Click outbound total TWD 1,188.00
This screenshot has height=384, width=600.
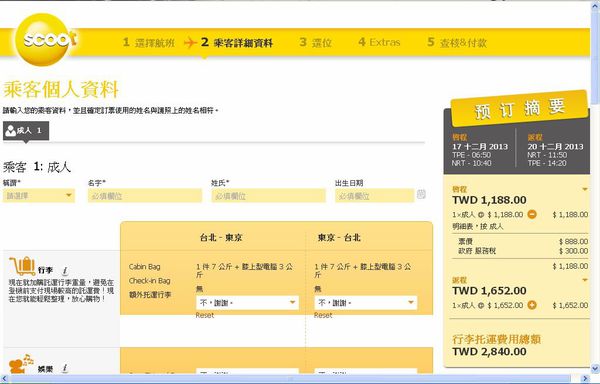coord(489,200)
